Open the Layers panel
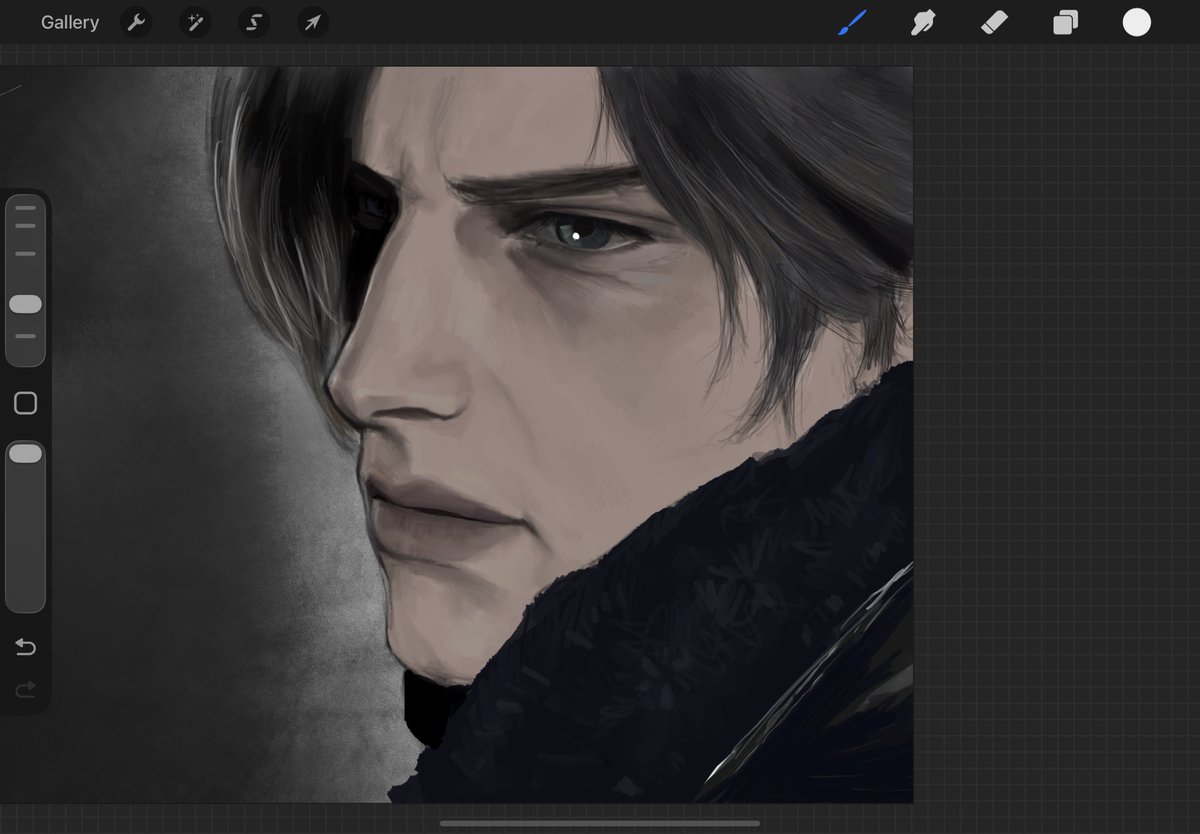 1065,22
